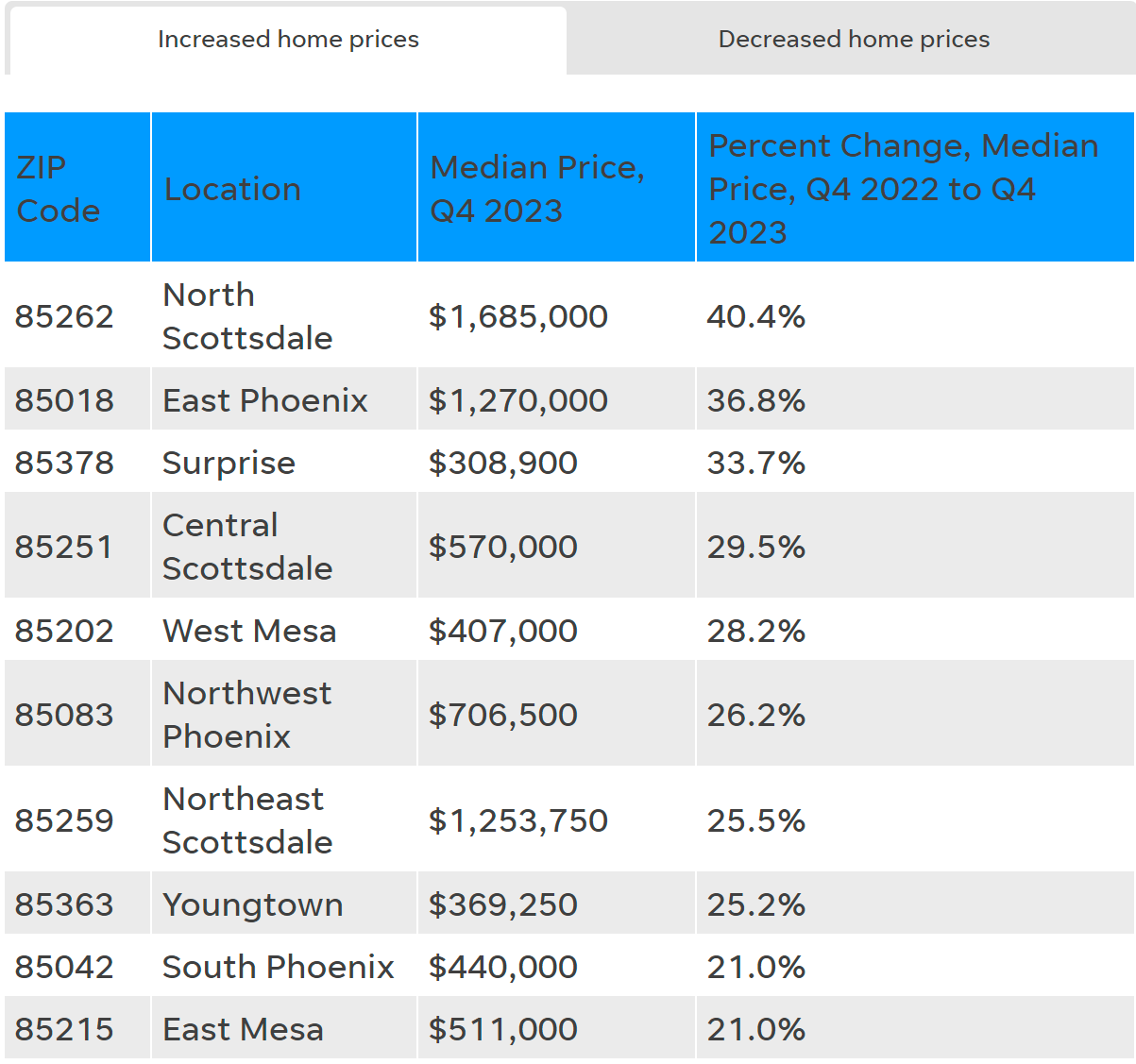This screenshot has height=1064, width=1136.
Task: Click the Northeast Scottsdale location cell
Action: (247, 820)
